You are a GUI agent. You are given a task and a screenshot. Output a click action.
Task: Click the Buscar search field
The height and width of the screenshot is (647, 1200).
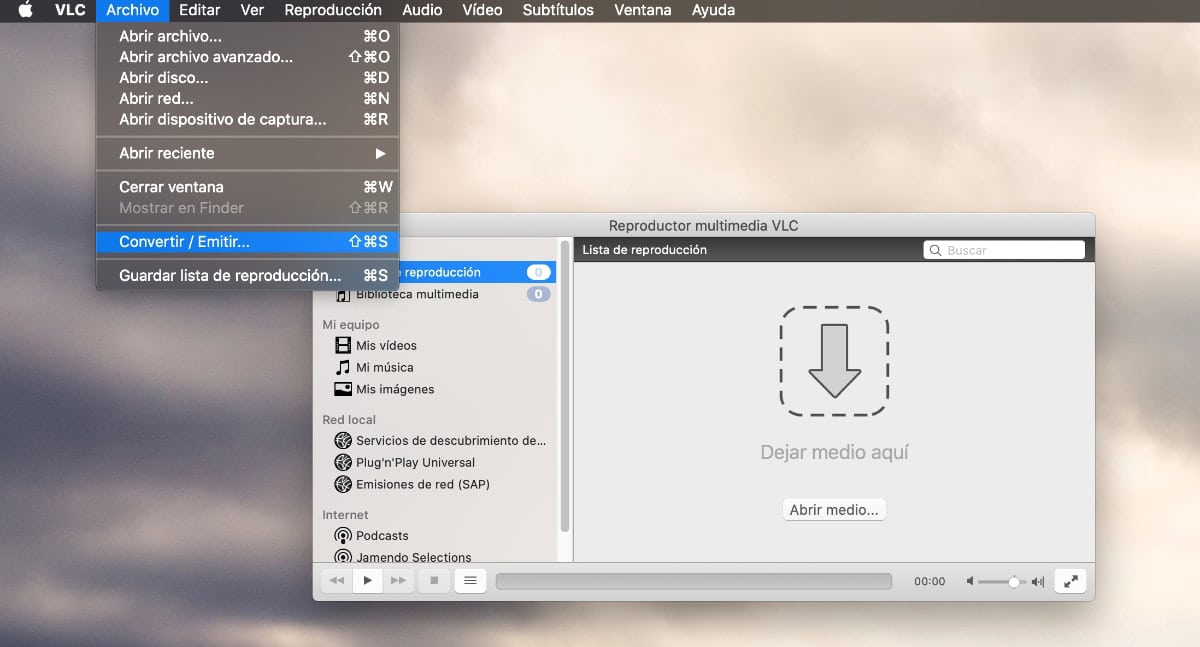1004,250
